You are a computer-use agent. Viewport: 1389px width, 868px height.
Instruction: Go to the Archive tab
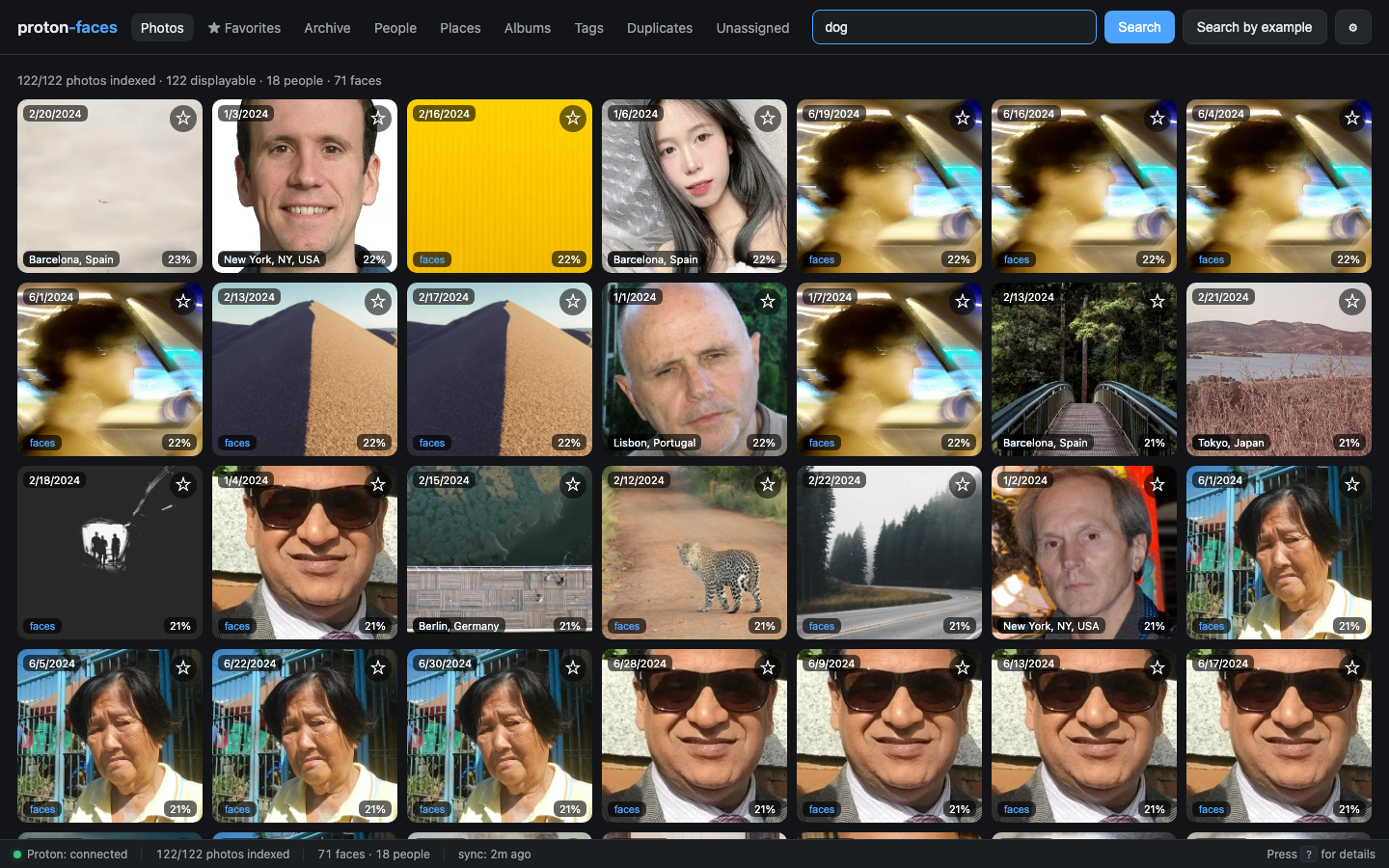tap(327, 28)
